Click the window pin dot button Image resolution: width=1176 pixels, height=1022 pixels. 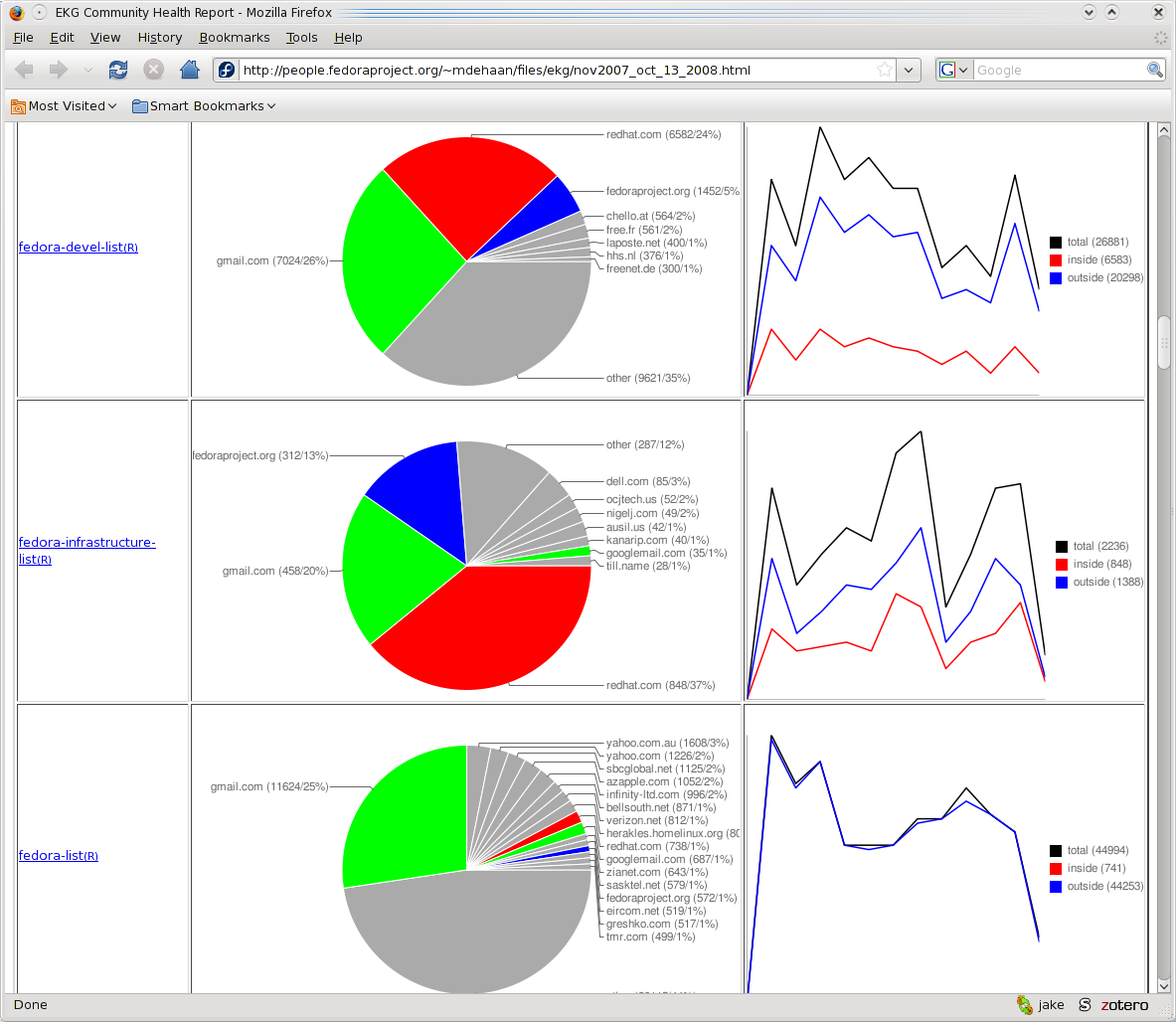39,12
